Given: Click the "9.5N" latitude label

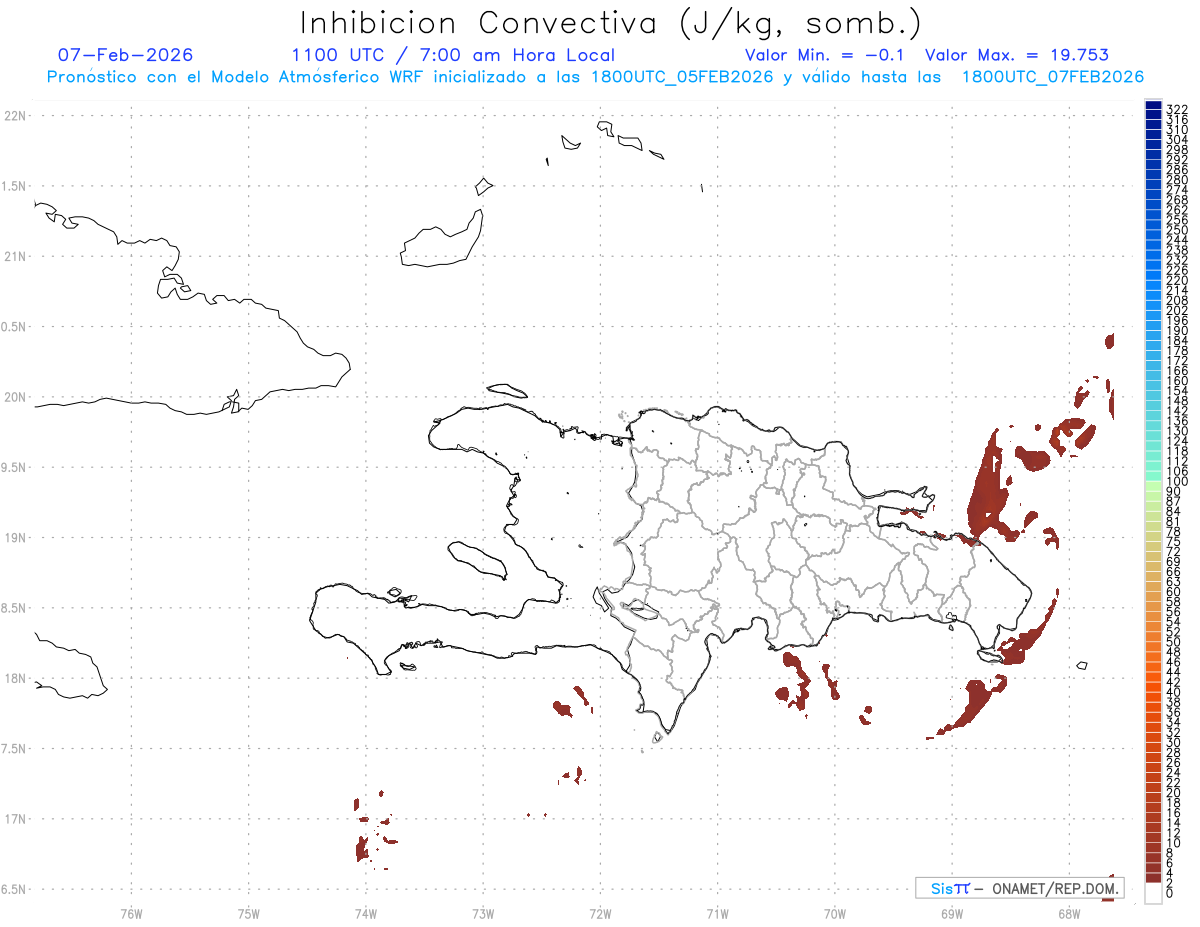Looking at the screenshot, I should click(15, 468).
